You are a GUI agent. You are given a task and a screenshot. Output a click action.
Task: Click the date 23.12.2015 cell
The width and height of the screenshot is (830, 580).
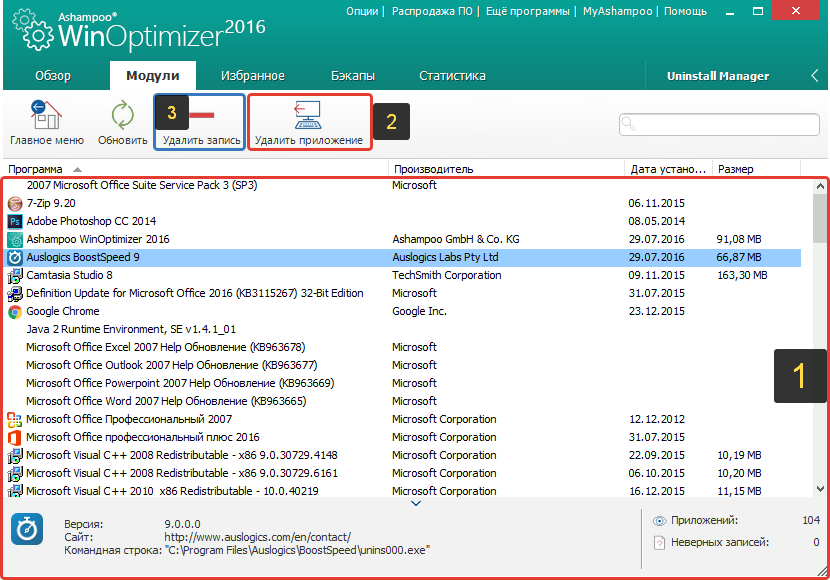pos(656,311)
